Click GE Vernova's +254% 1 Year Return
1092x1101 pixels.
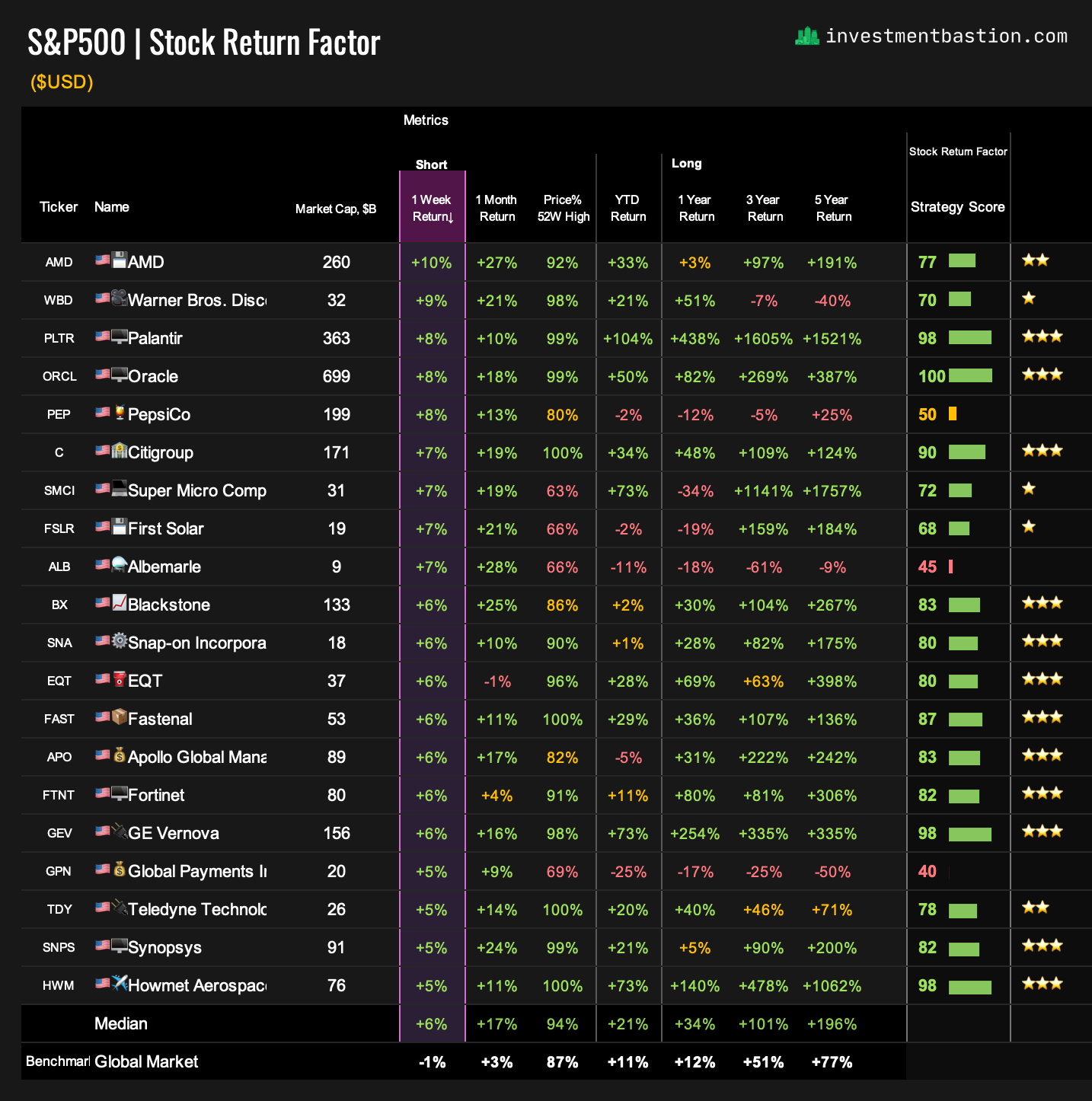click(x=694, y=834)
